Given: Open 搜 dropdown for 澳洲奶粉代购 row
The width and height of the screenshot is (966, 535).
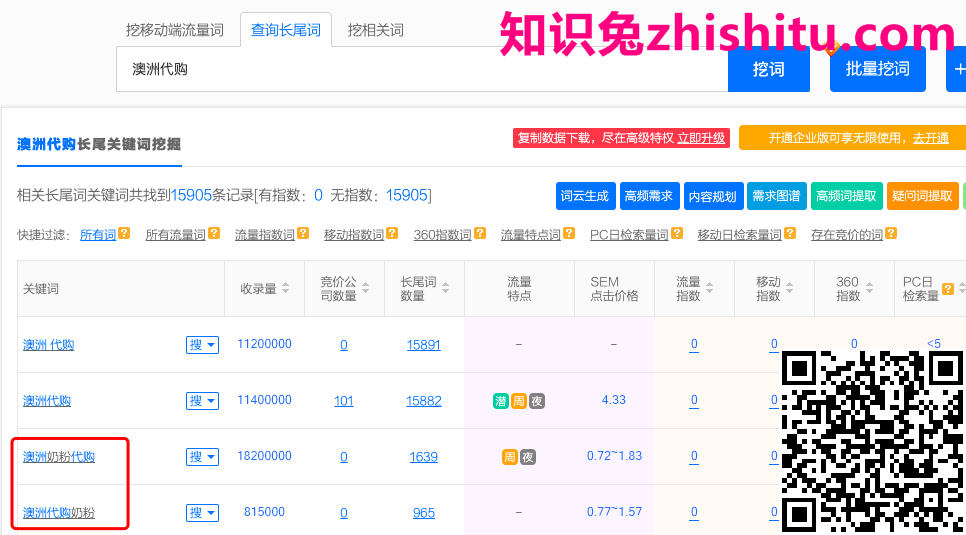Looking at the screenshot, I should (203, 457).
